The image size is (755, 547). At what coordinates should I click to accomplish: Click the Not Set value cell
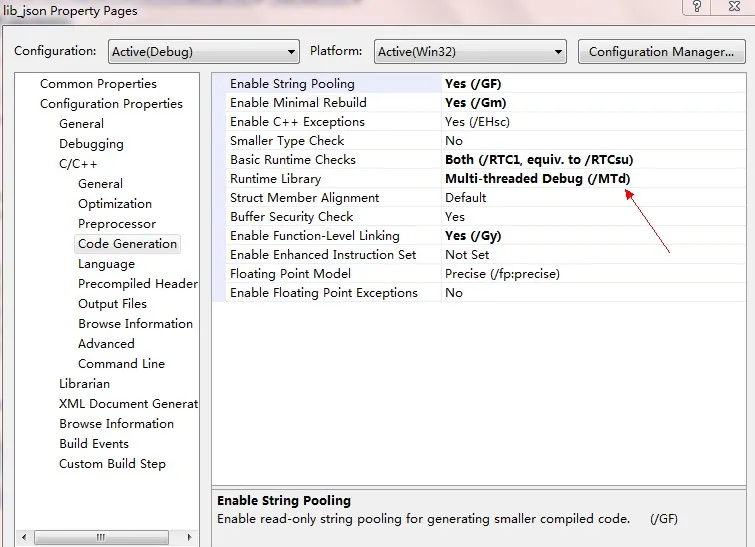[x=593, y=255]
